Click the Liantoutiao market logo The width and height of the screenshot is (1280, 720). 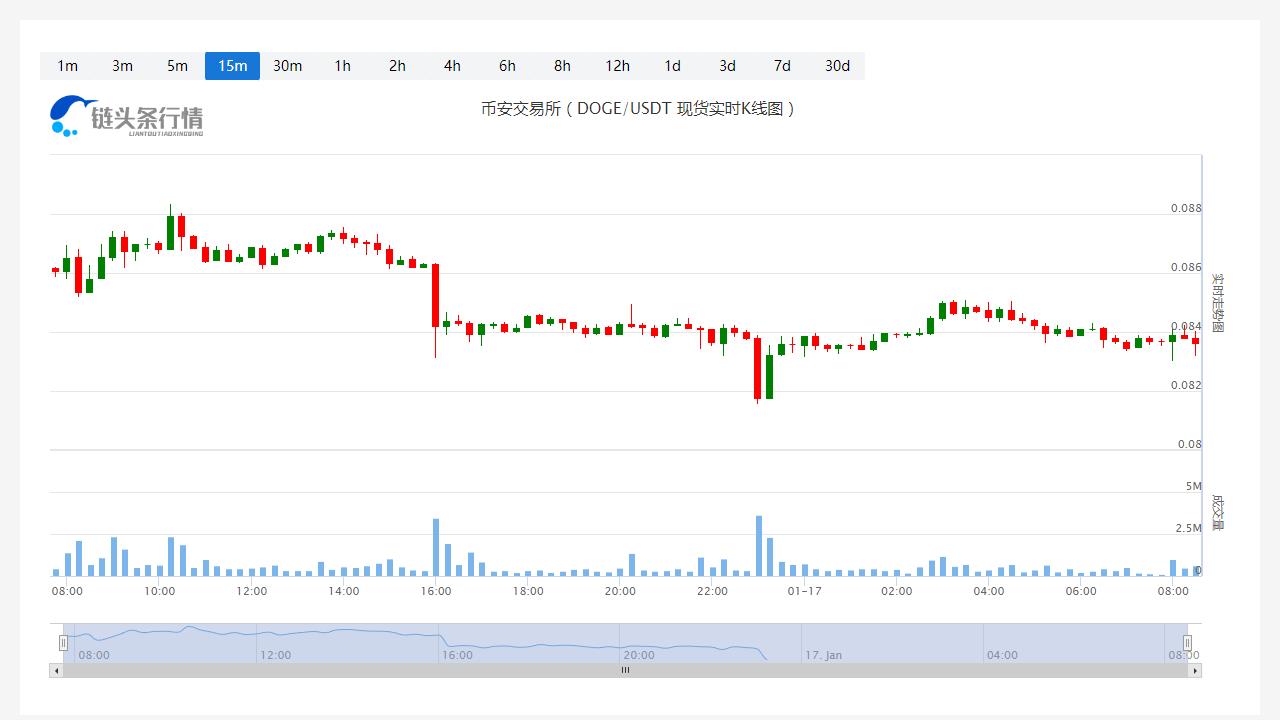click(127, 116)
